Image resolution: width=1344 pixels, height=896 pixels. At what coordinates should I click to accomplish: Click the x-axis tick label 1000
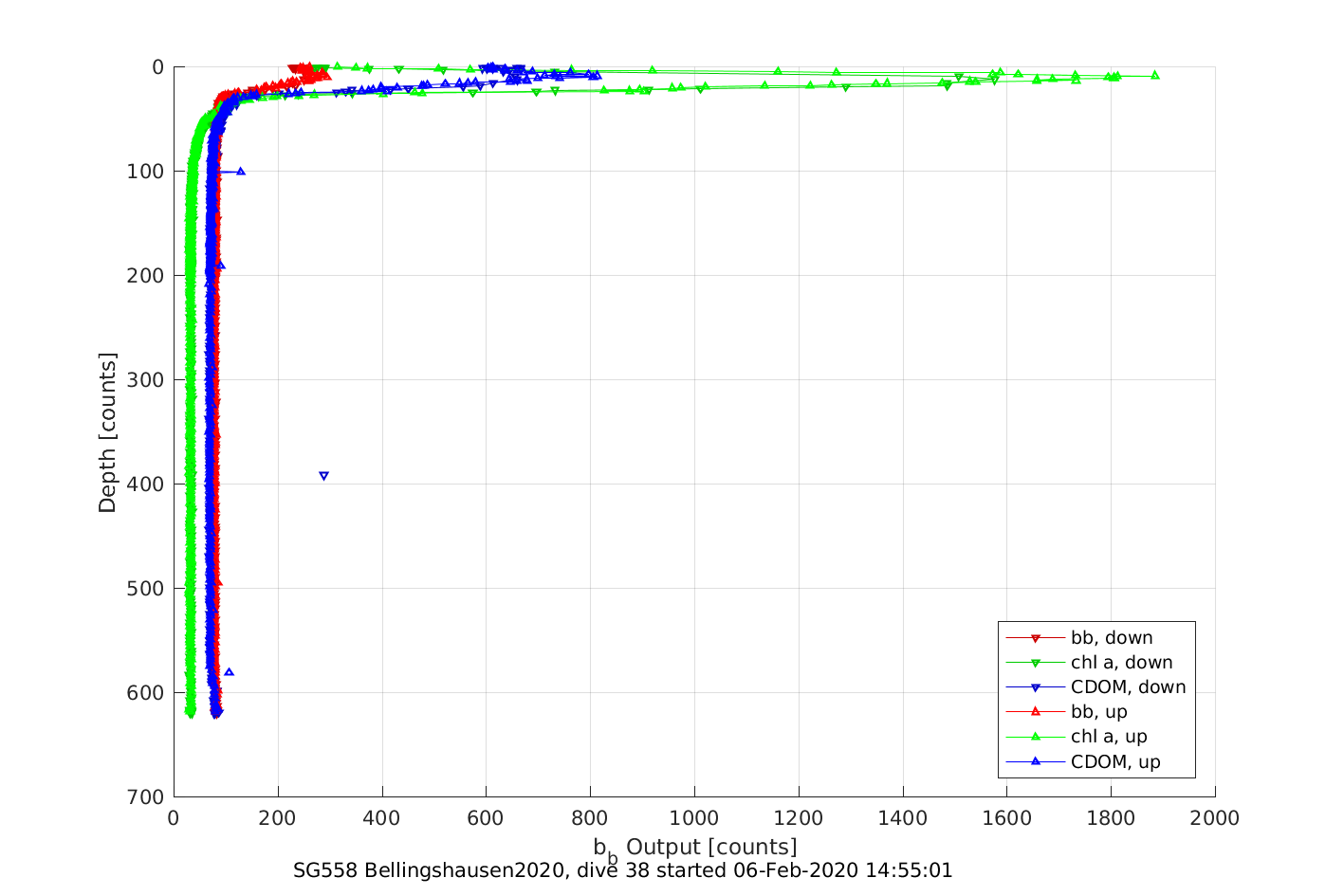(x=694, y=818)
